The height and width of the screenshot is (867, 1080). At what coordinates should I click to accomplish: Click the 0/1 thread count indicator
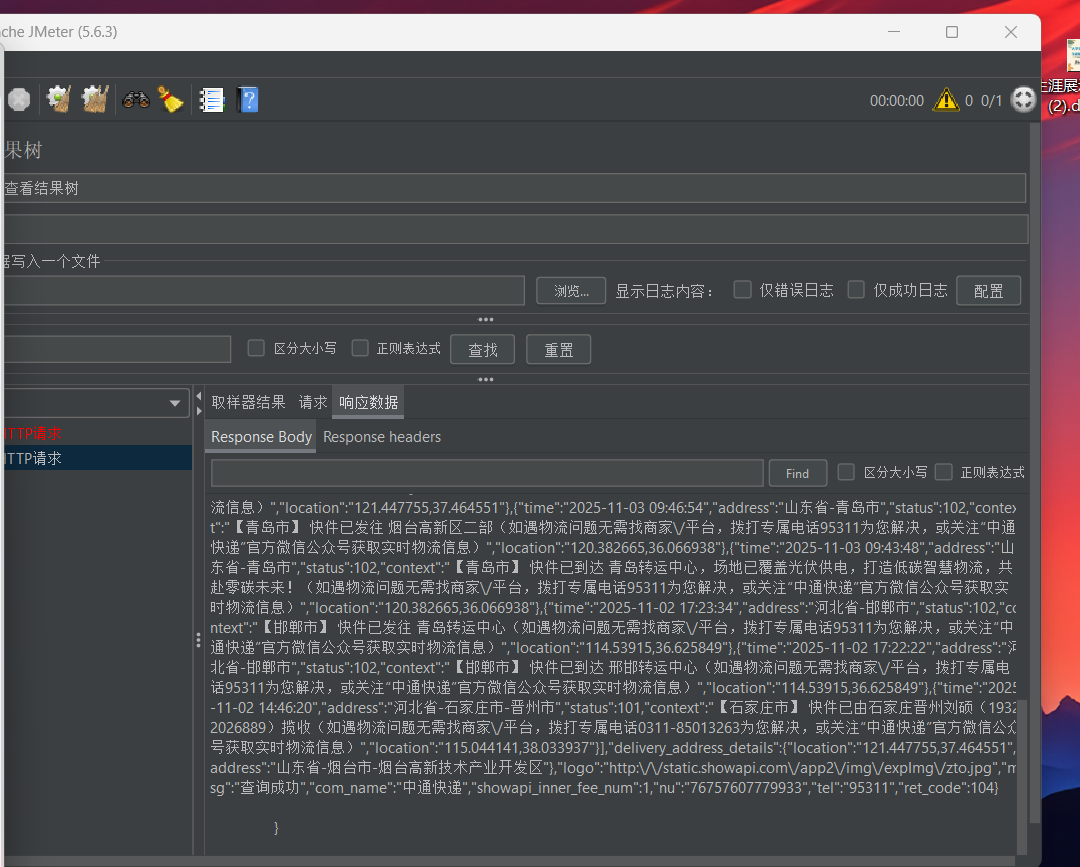[991, 101]
